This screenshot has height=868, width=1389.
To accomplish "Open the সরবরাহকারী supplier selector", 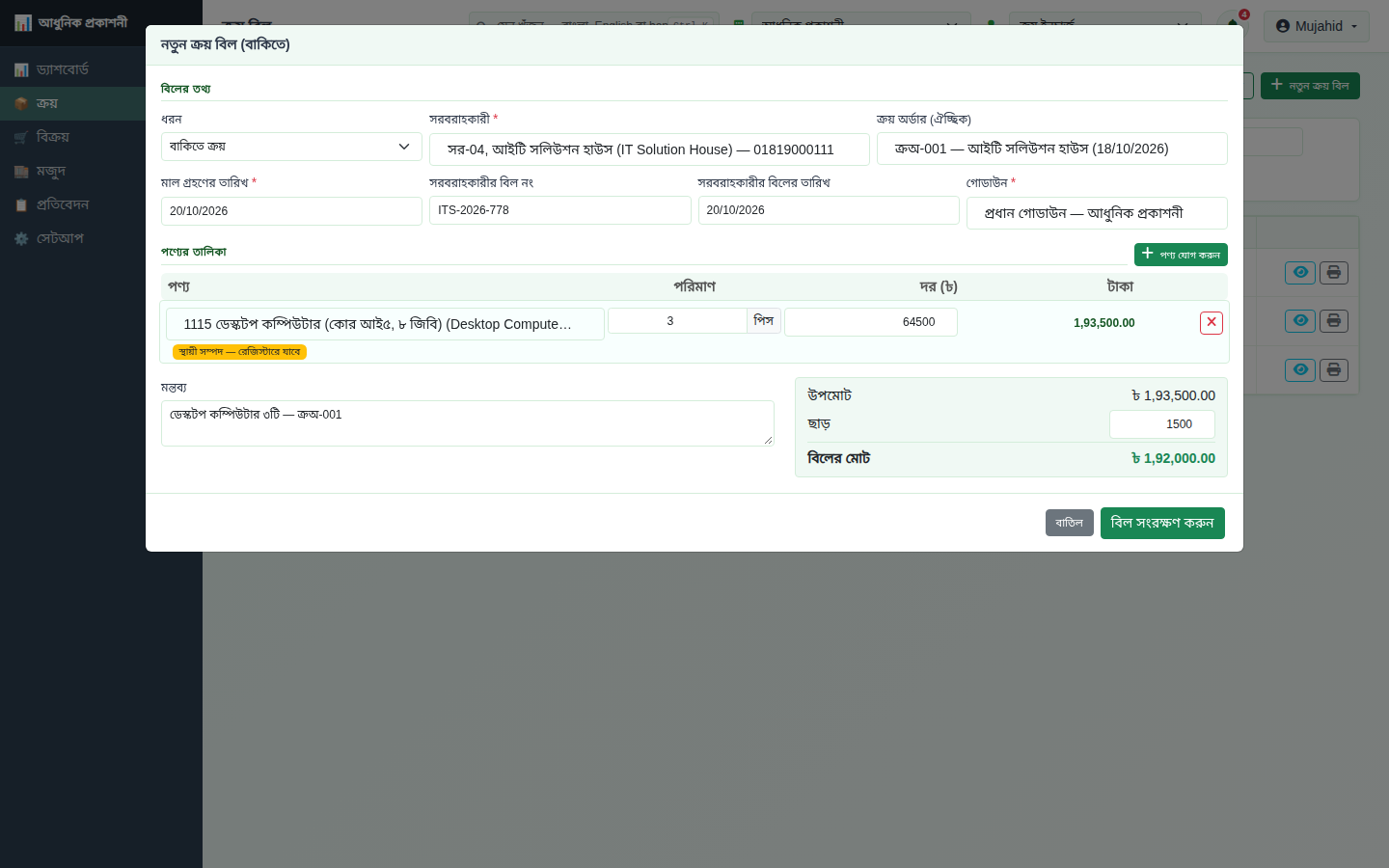I will 649,149.
